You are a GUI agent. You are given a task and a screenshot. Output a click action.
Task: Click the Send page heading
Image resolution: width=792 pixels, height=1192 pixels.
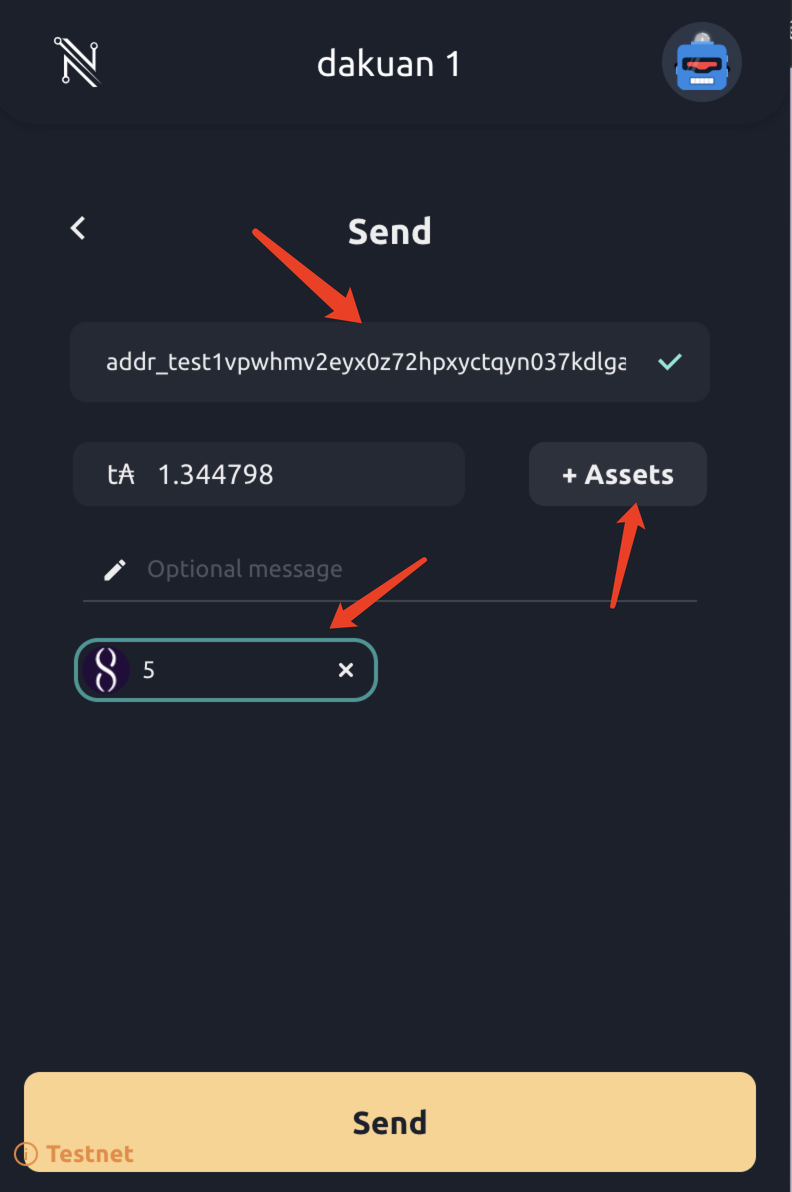pyautogui.click(x=389, y=231)
